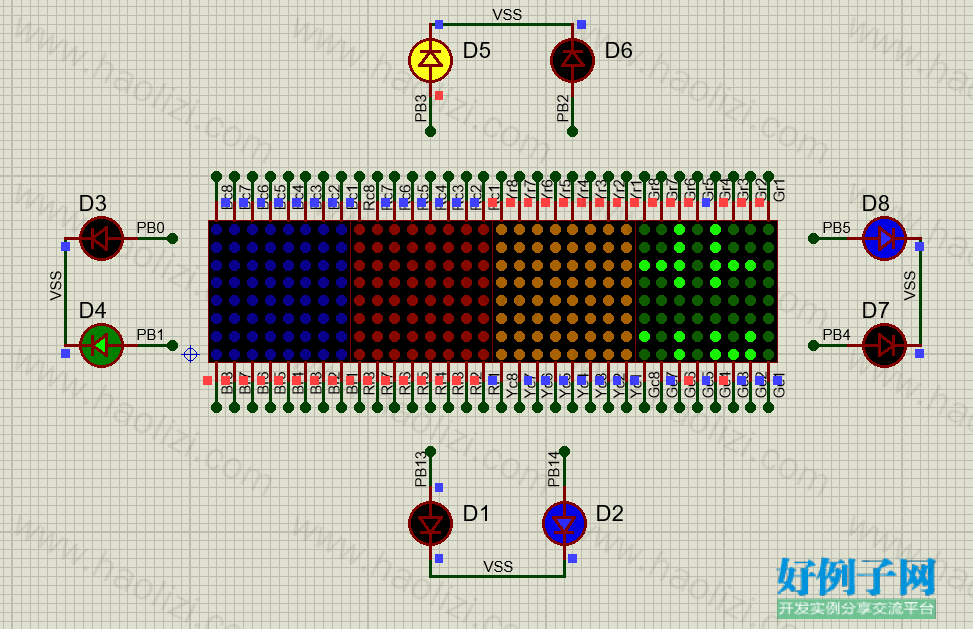Click the PB3 terminal label
This screenshot has height=629, width=973.
pos(421,108)
